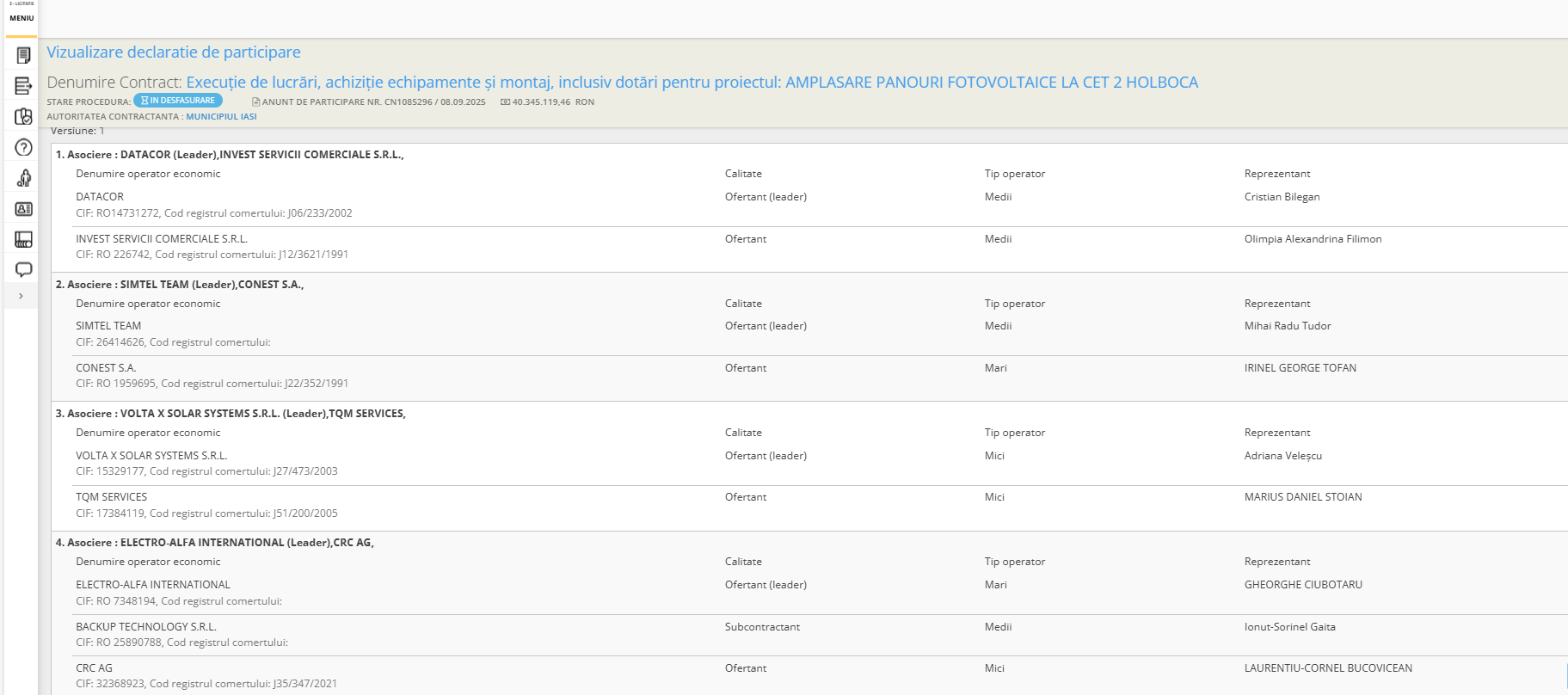Open the speech bubble messages icon

23,270
